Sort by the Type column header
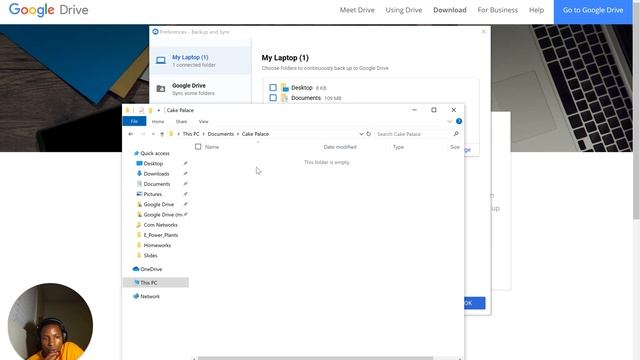The width and height of the screenshot is (640, 360). pyautogui.click(x=398, y=147)
